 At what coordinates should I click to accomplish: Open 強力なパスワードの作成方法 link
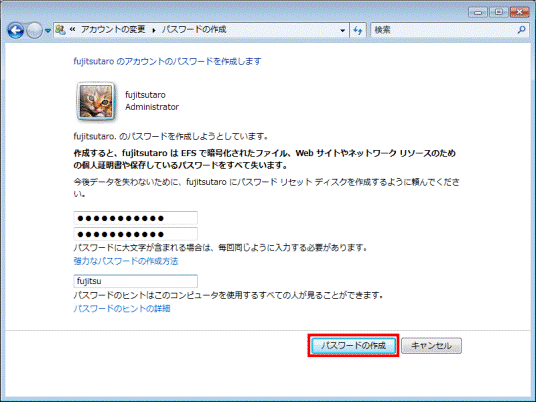click(126, 262)
